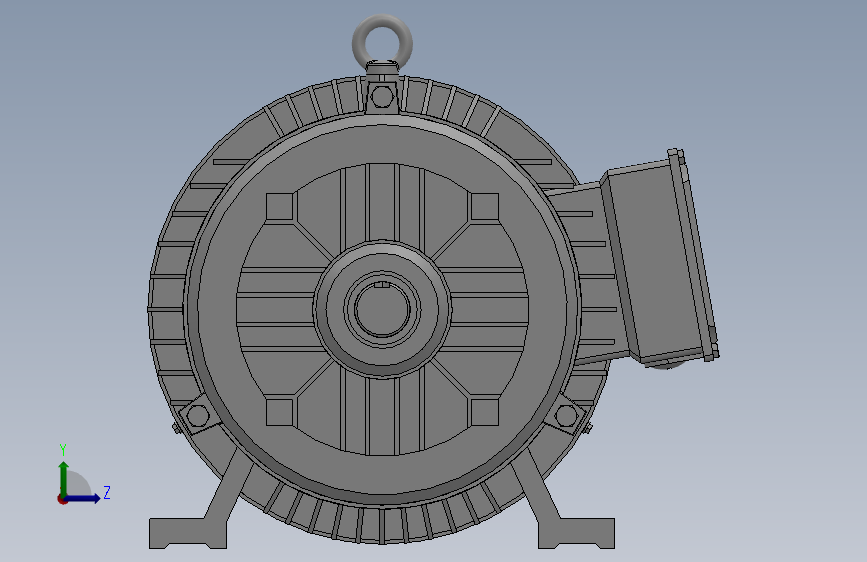The image size is (867, 562).
Task: Select the terminal box on the motor's right side
Action: tap(660, 259)
